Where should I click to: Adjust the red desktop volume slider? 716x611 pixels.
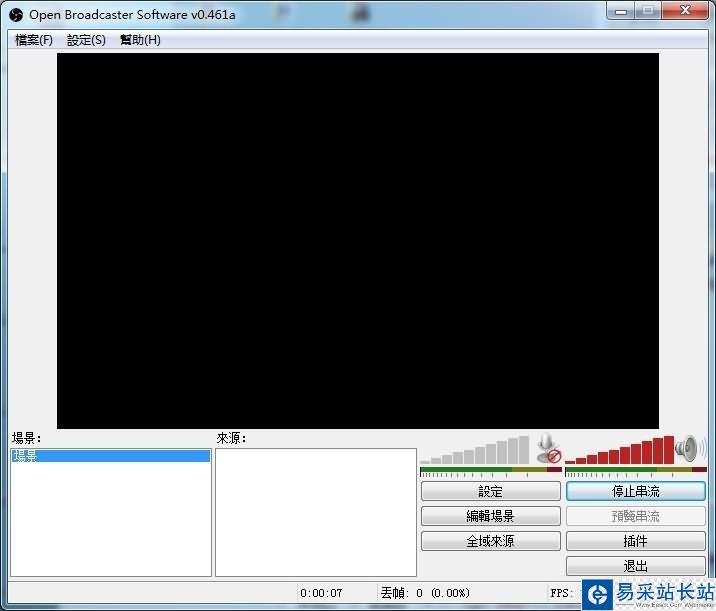point(620,450)
